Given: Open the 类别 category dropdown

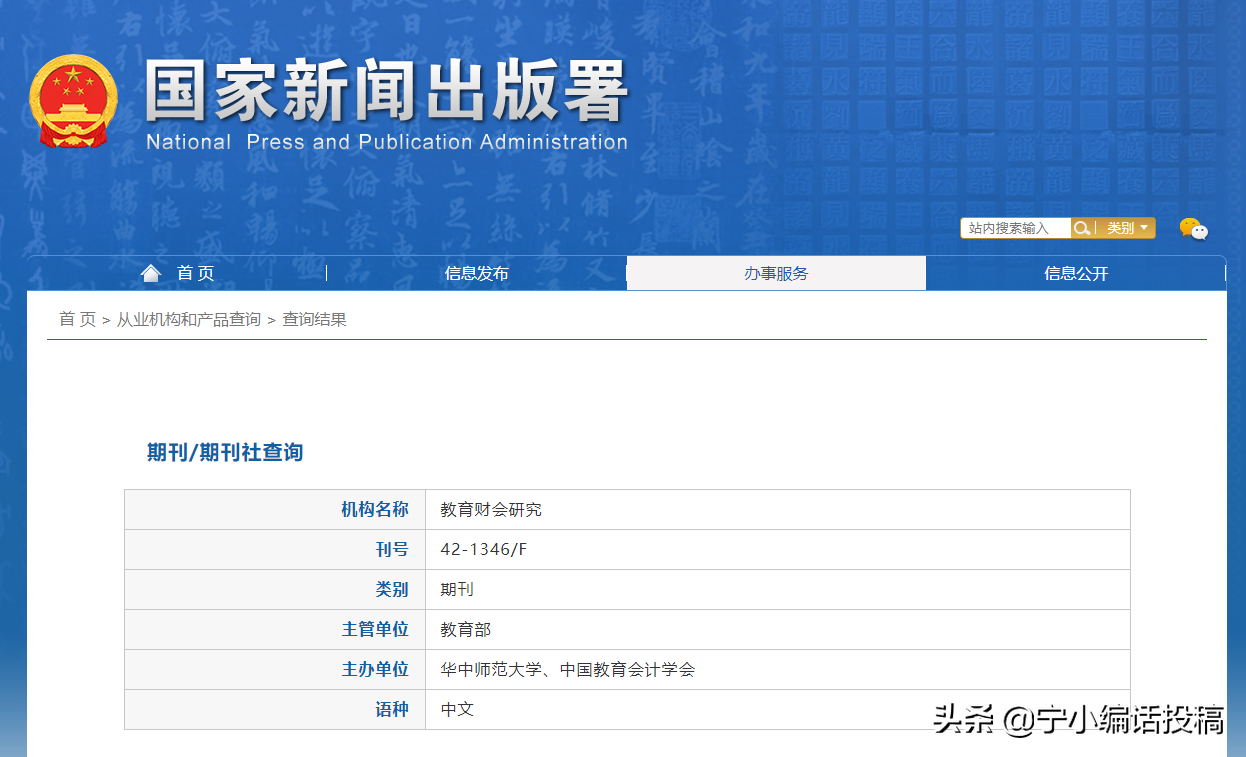Looking at the screenshot, I should click(x=1127, y=228).
